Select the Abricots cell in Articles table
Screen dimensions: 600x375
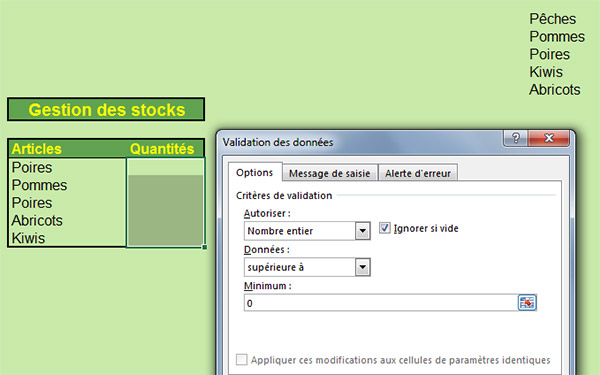(x=67, y=220)
